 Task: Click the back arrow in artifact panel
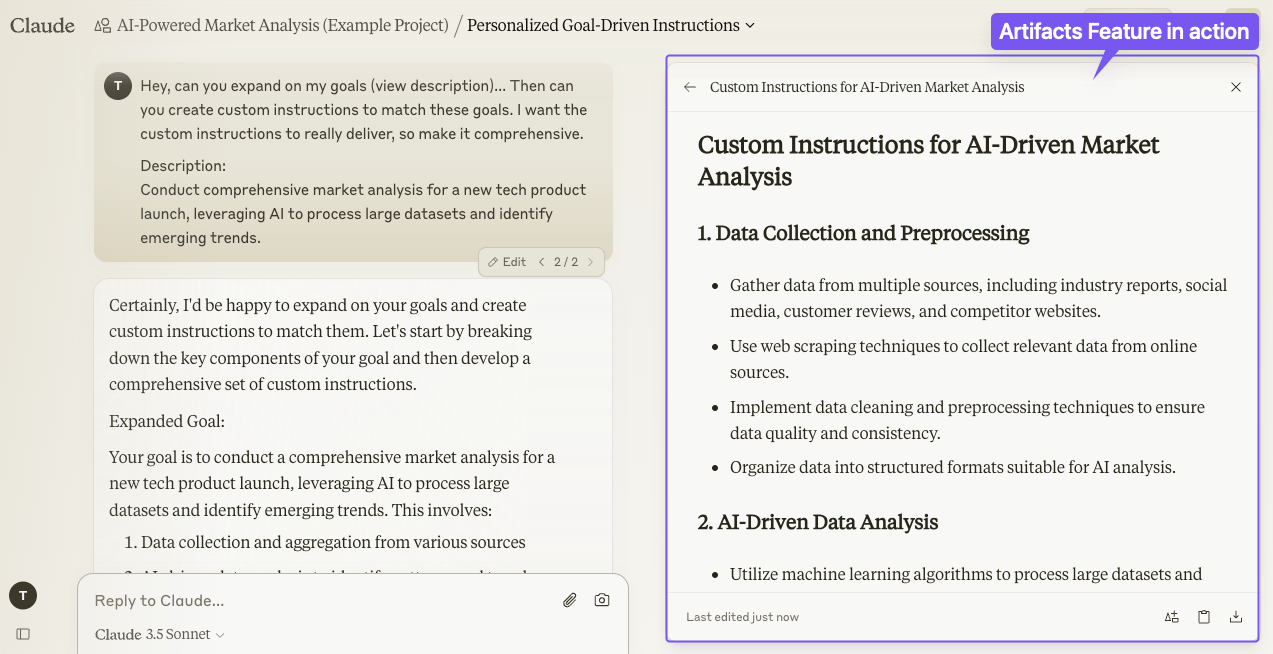689,87
